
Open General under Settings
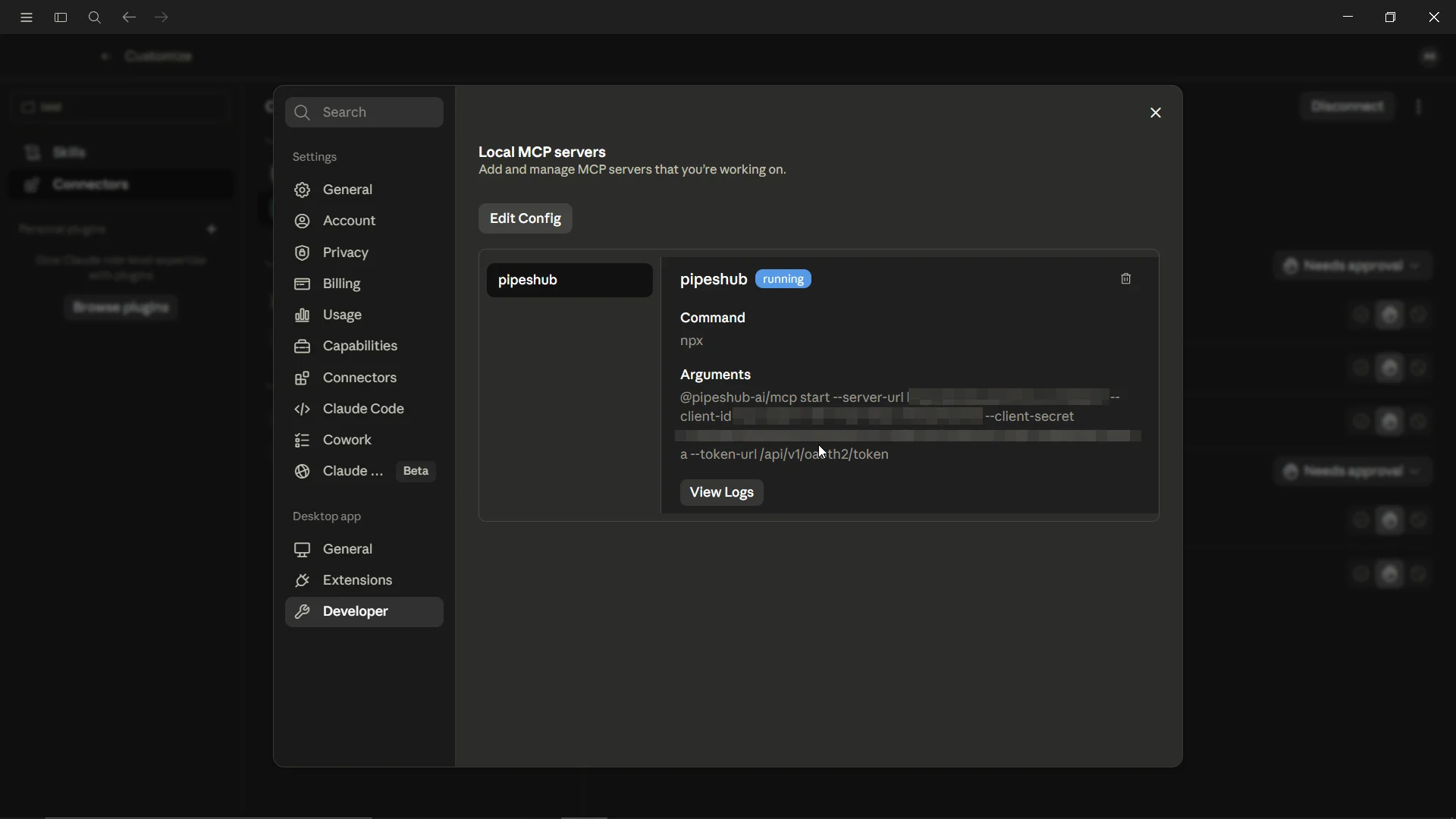[x=364, y=190]
